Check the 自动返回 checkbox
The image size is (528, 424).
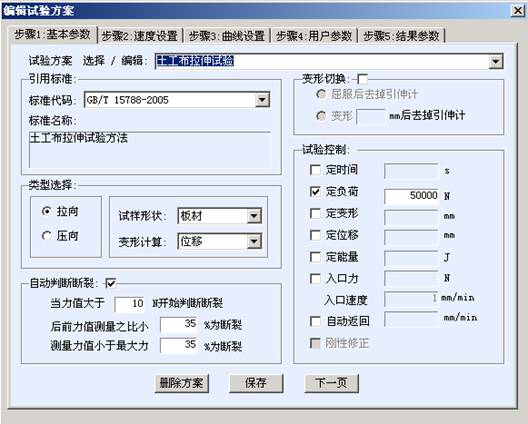click(x=315, y=321)
